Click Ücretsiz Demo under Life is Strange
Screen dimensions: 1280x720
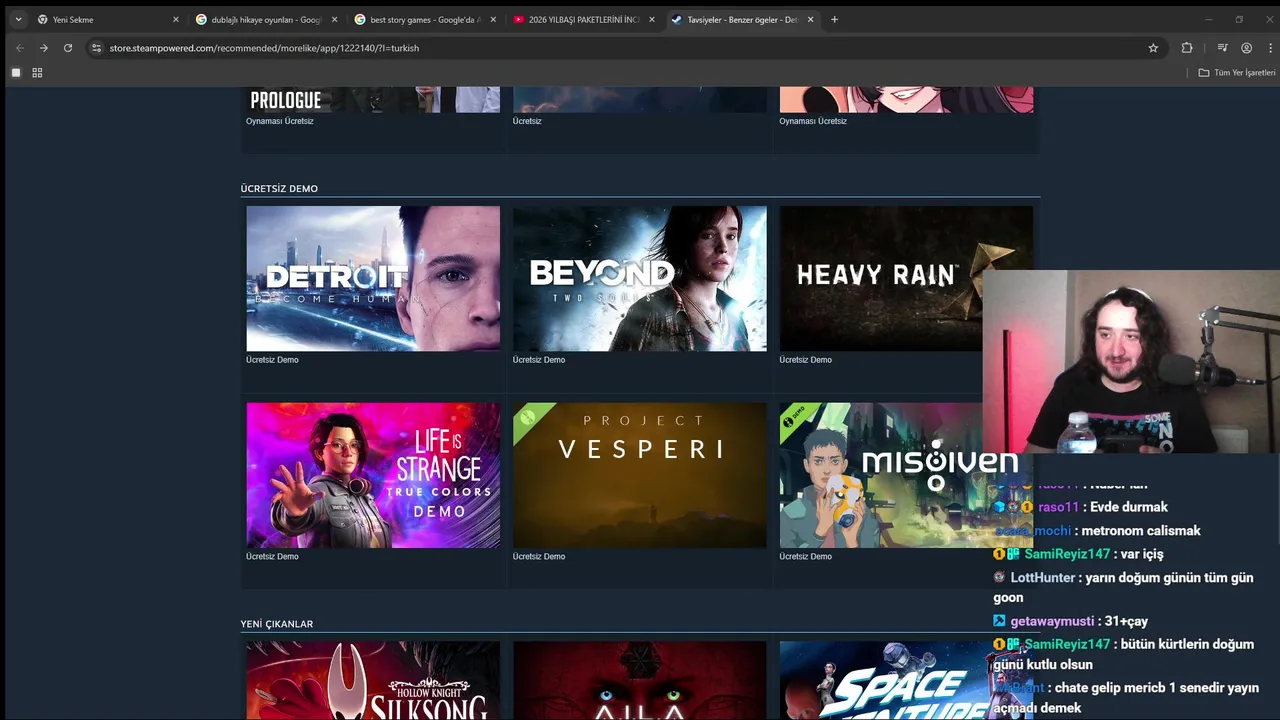pos(272,557)
